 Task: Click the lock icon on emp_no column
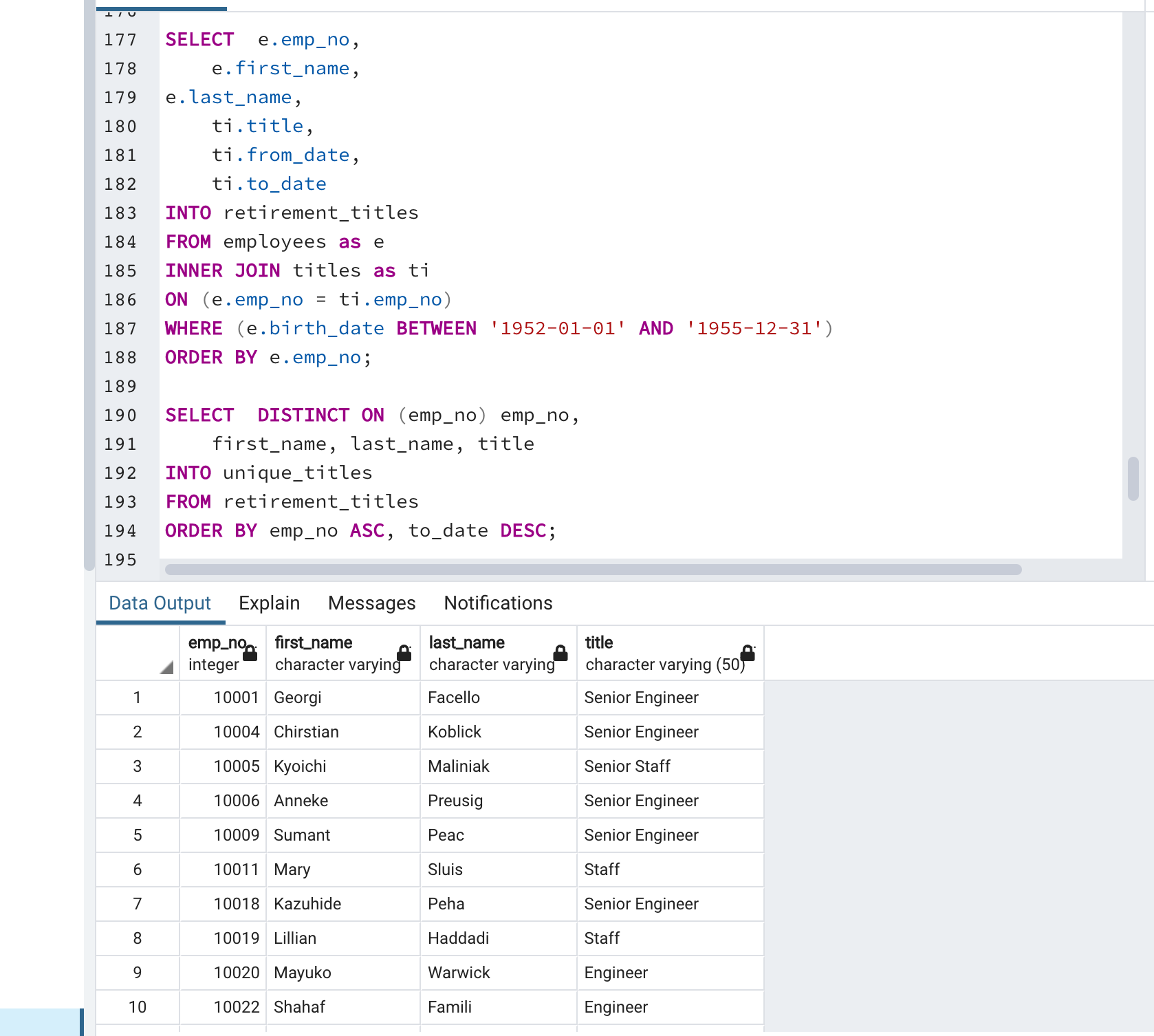click(x=250, y=653)
